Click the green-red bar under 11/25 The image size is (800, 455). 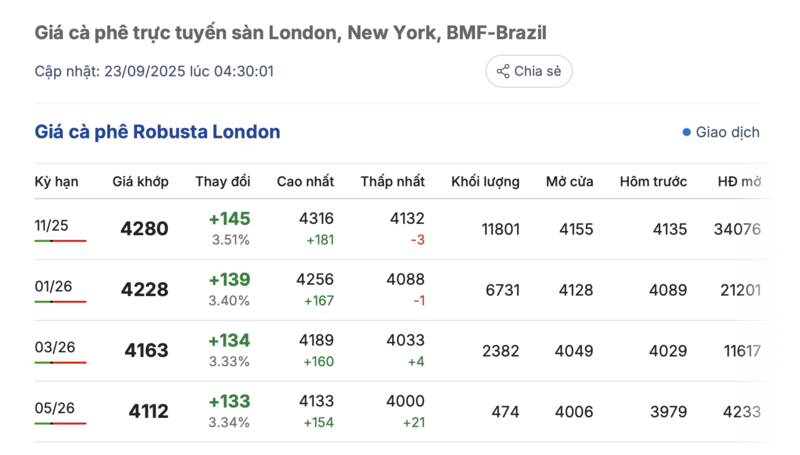point(60,241)
